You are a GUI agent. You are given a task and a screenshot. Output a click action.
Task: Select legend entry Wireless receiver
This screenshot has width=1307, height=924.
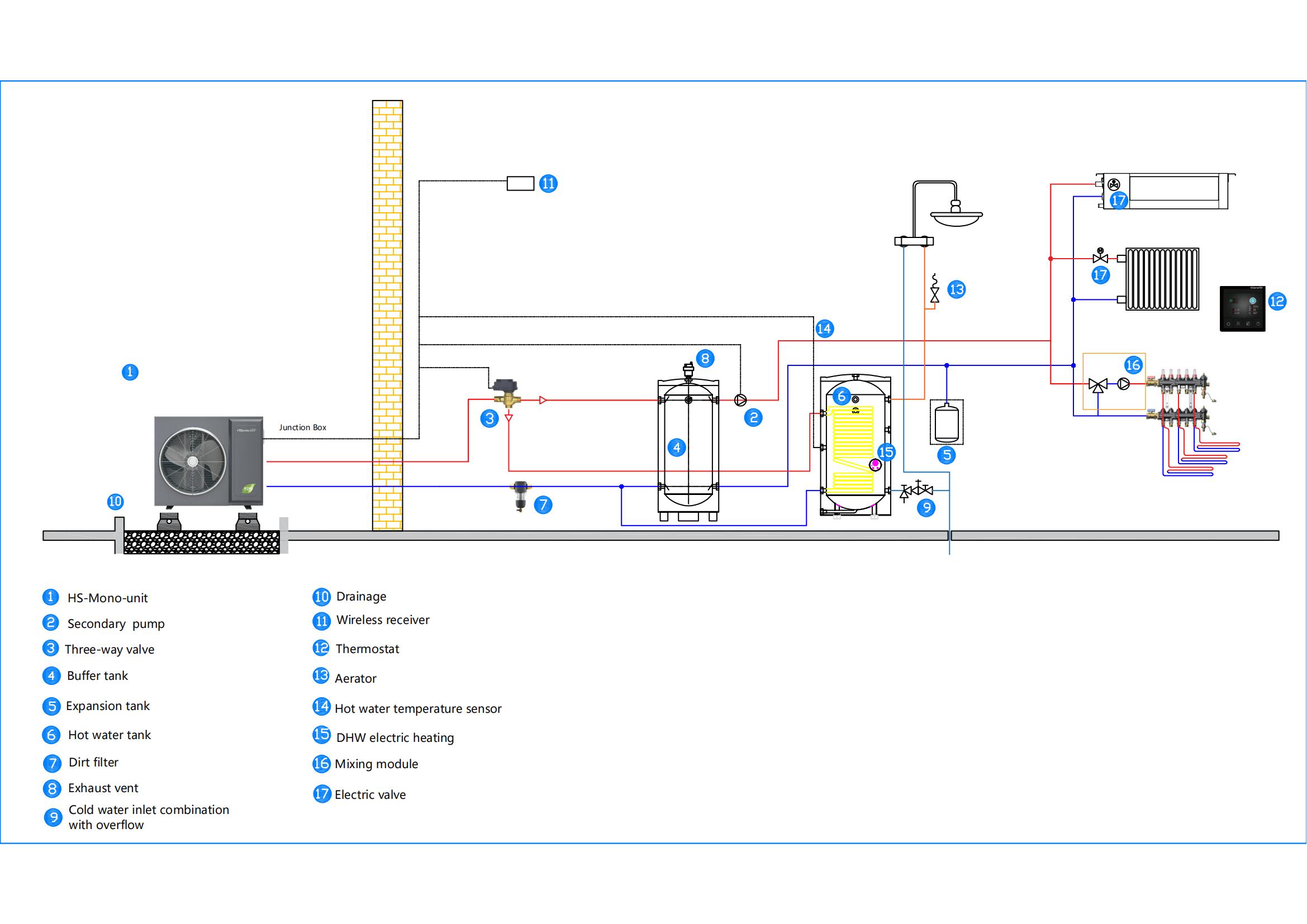click(383, 620)
